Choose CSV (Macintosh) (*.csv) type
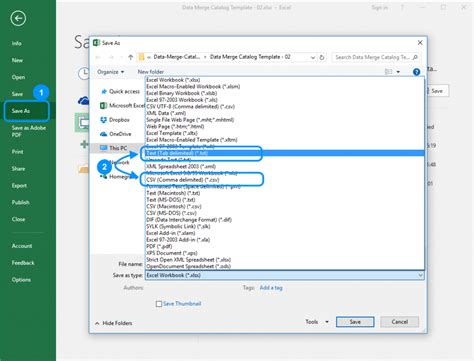 pos(285,207)
